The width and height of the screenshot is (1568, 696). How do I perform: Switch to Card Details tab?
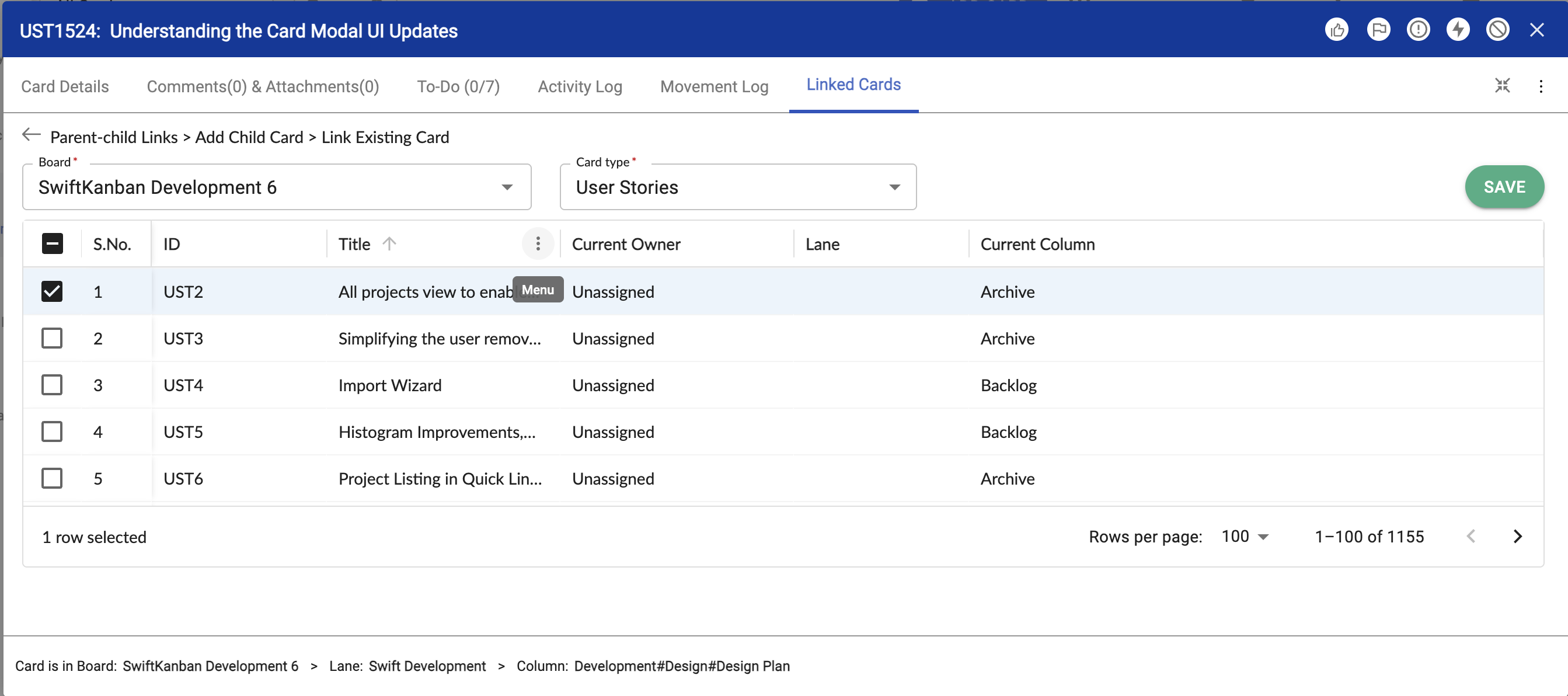tap(65, 86)
